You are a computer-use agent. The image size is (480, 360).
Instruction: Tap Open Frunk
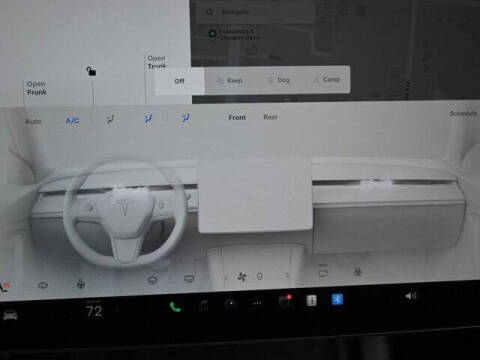[36, 88]
